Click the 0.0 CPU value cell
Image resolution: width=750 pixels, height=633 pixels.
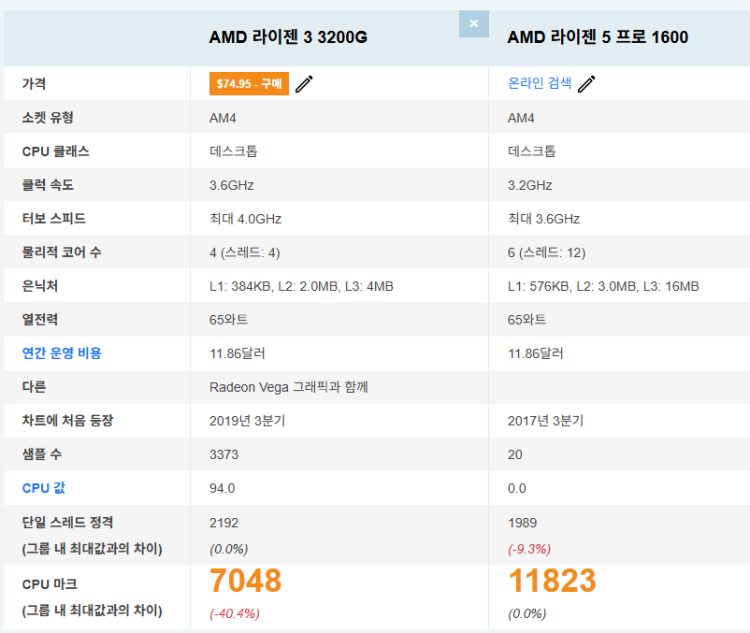pyautogui.click(x=517, y=489)
